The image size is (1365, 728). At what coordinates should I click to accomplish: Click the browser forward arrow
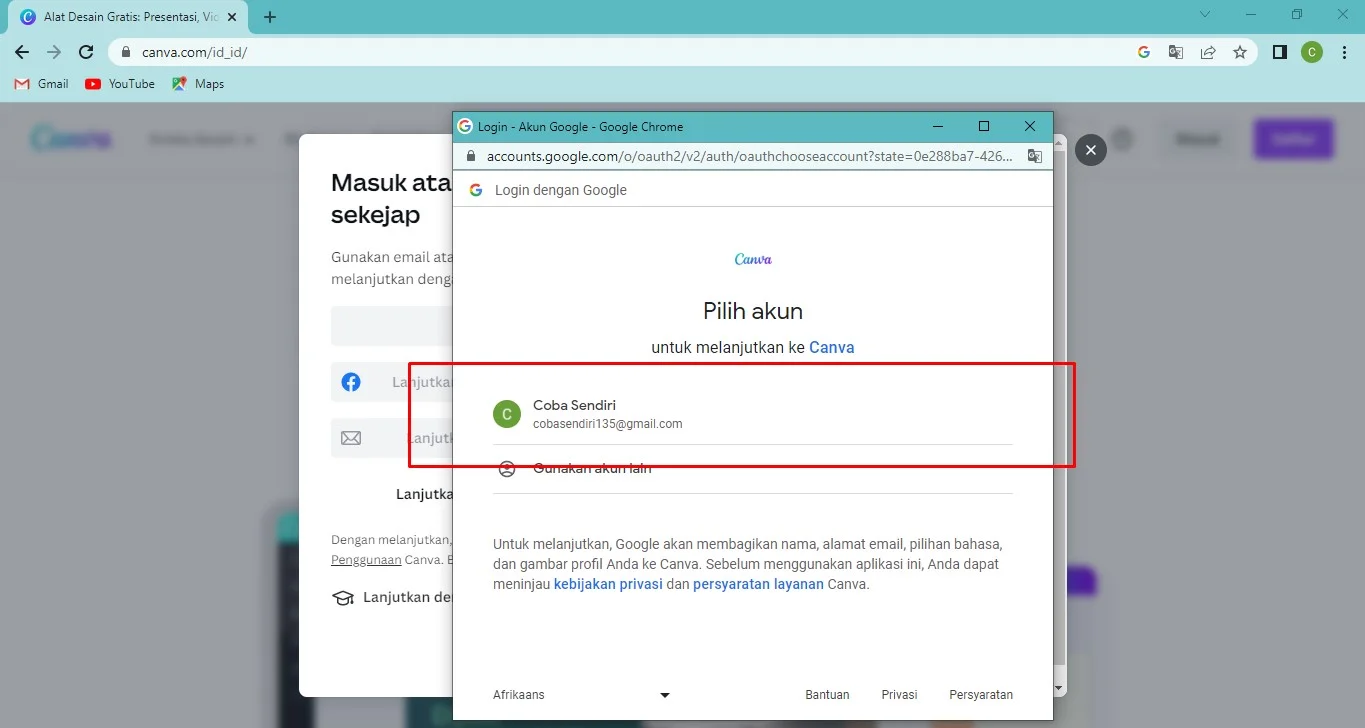click(x=54, y=52)
